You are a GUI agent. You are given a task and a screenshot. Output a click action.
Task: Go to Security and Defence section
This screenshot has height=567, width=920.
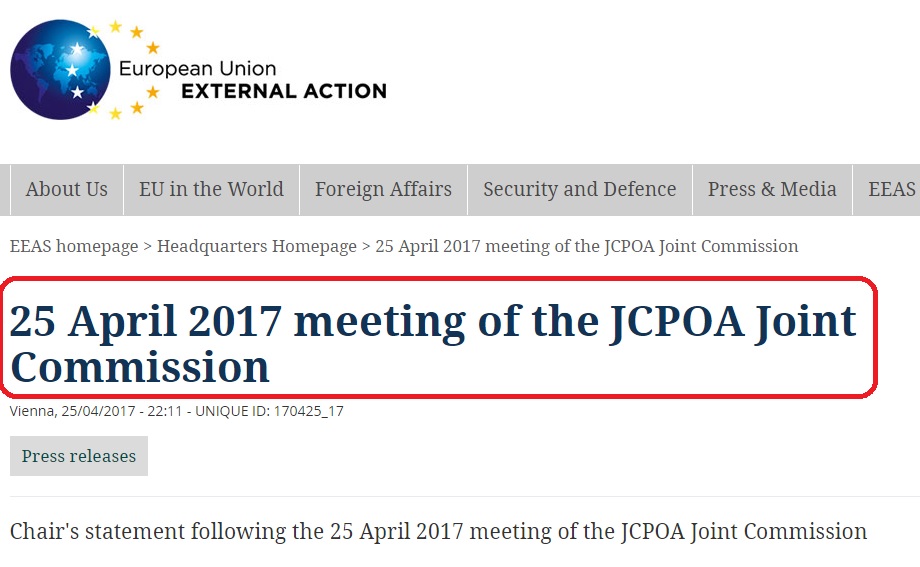(x=580, y=190)
